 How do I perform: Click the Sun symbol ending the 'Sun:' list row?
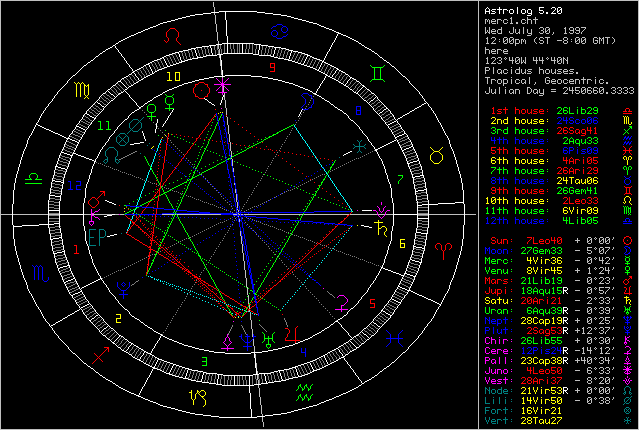[628, 241]
